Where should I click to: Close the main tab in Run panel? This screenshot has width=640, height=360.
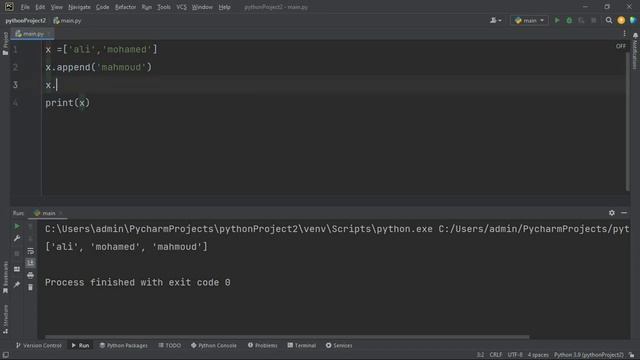click(61, 213)
